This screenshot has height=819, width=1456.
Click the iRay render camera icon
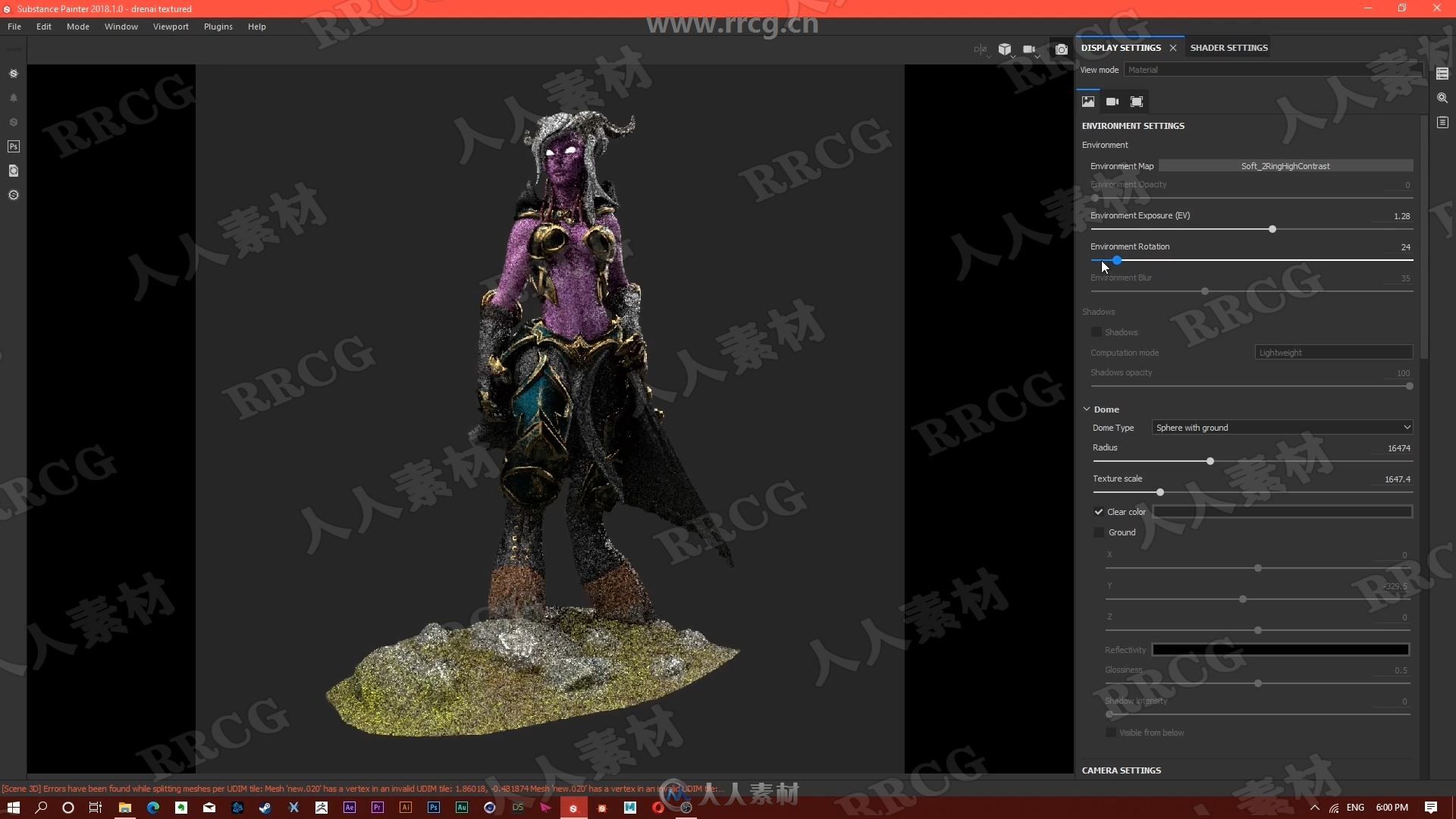(x=1062, y=49)
